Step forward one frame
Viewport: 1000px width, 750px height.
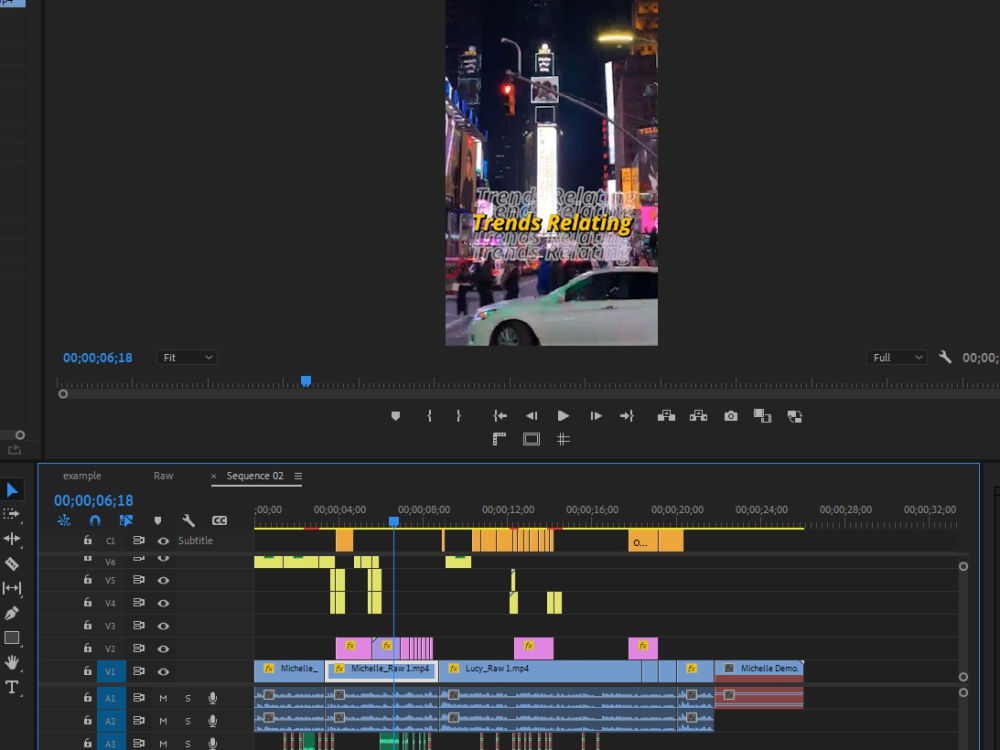tap(596, 416)
